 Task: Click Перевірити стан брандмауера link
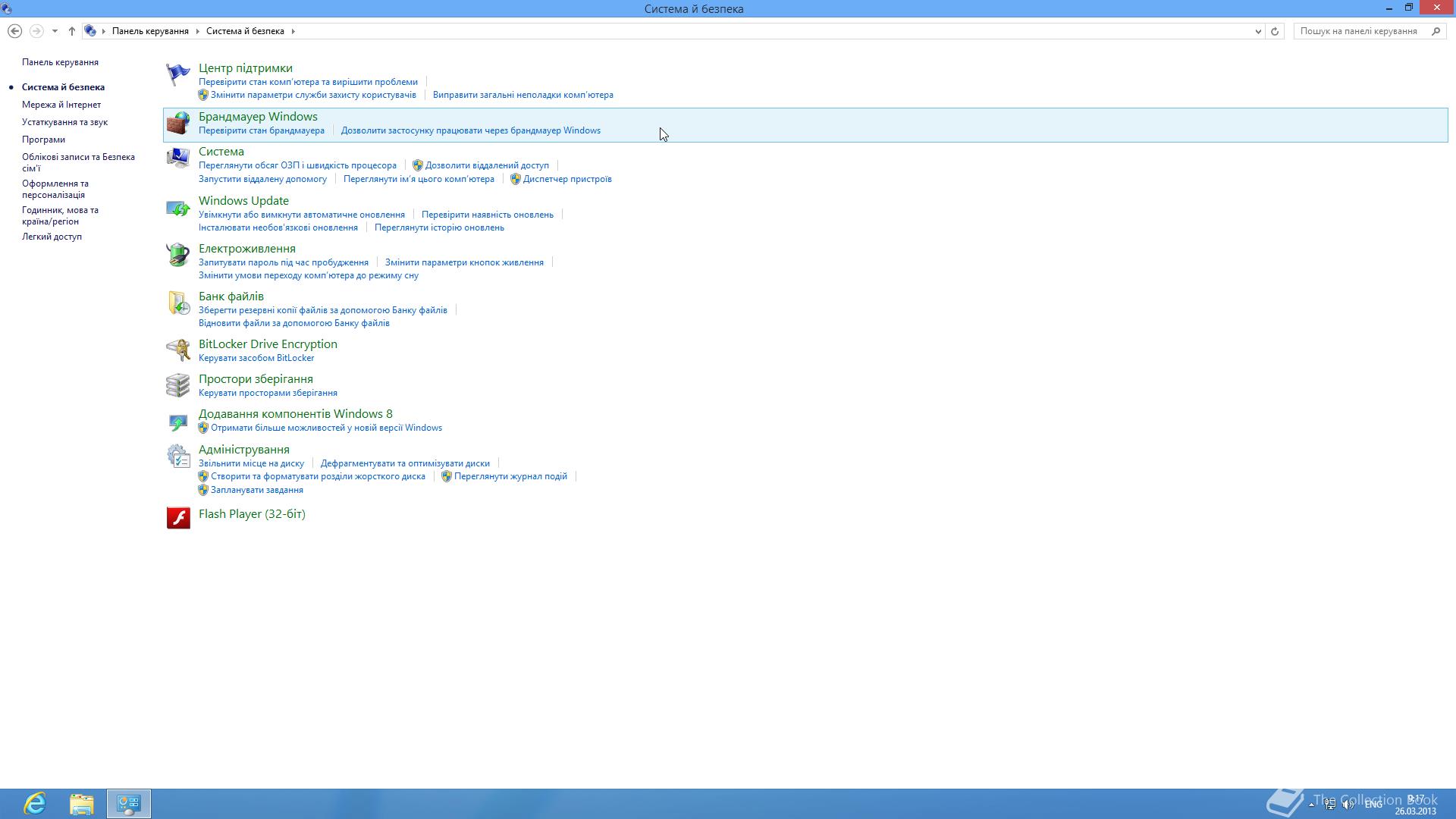pos(262,130)
